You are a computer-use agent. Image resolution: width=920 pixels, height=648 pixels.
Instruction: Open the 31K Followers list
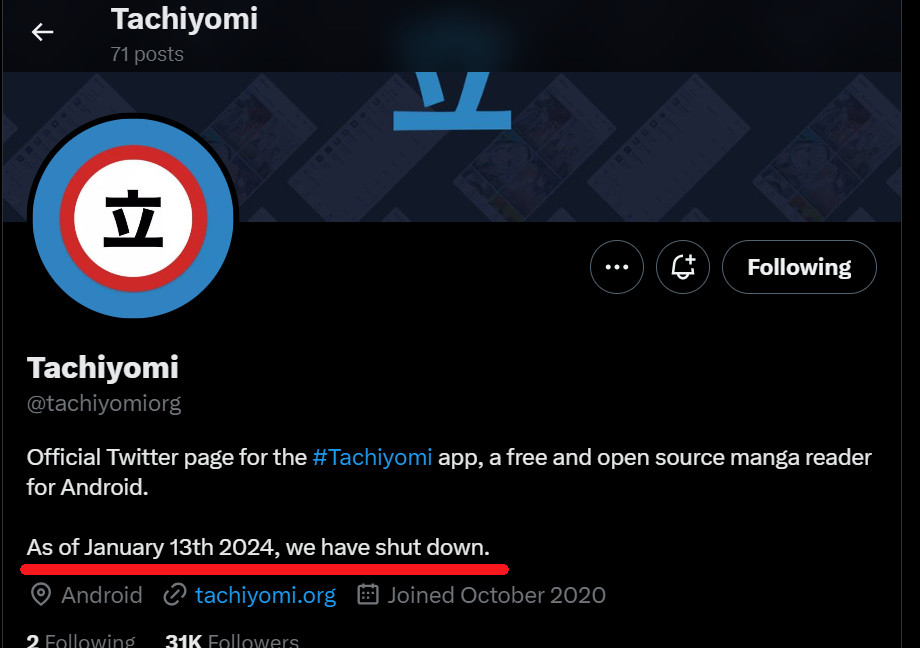click(x=232, y=641)
